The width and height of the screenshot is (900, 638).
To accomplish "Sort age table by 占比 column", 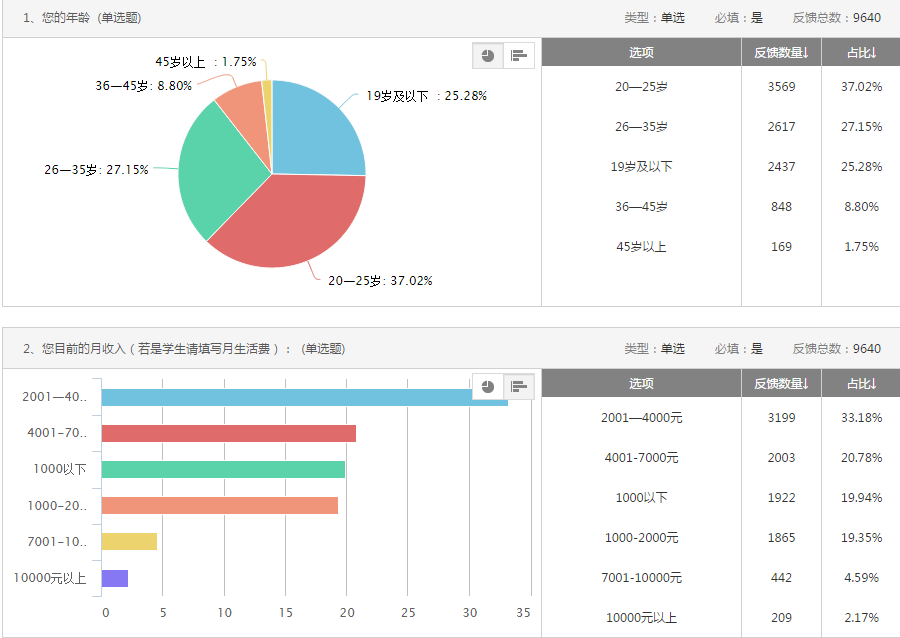I will point(861,52).
